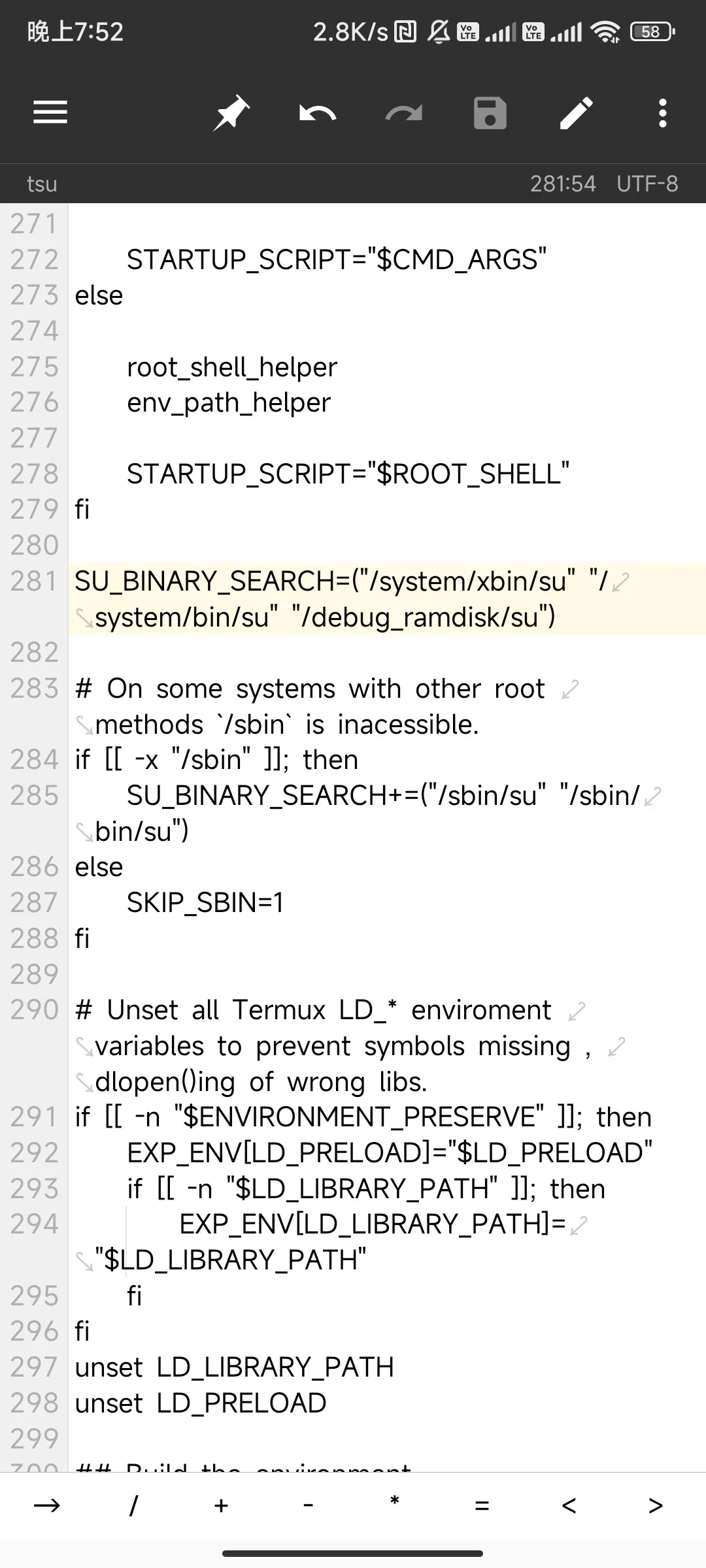The image size is (706, 1568).
Task: Tap the tsu file name label
Action: [x=42, y=184]
